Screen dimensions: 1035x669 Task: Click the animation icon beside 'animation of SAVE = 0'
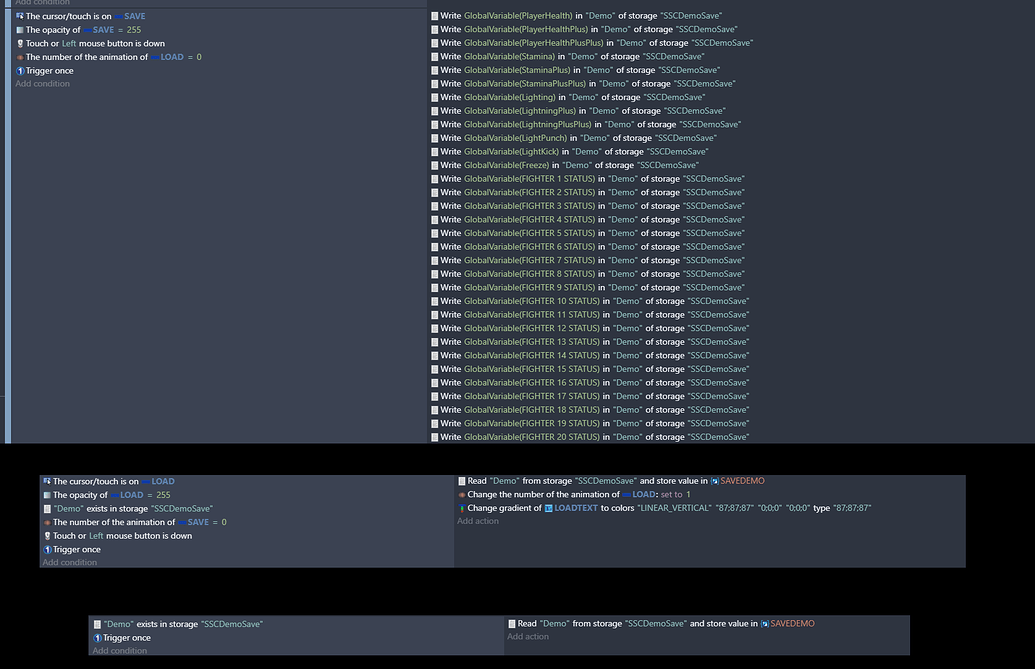coord(47,522)
